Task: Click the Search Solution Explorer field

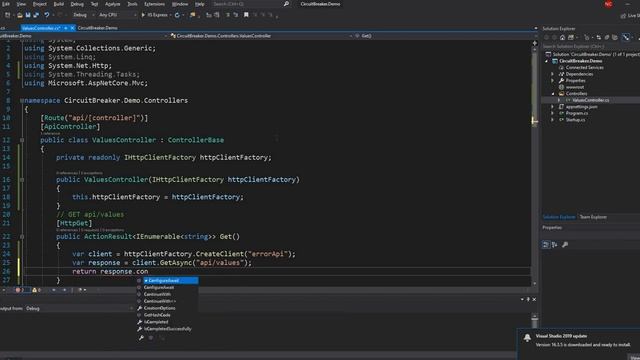Action: coord(591,47)
